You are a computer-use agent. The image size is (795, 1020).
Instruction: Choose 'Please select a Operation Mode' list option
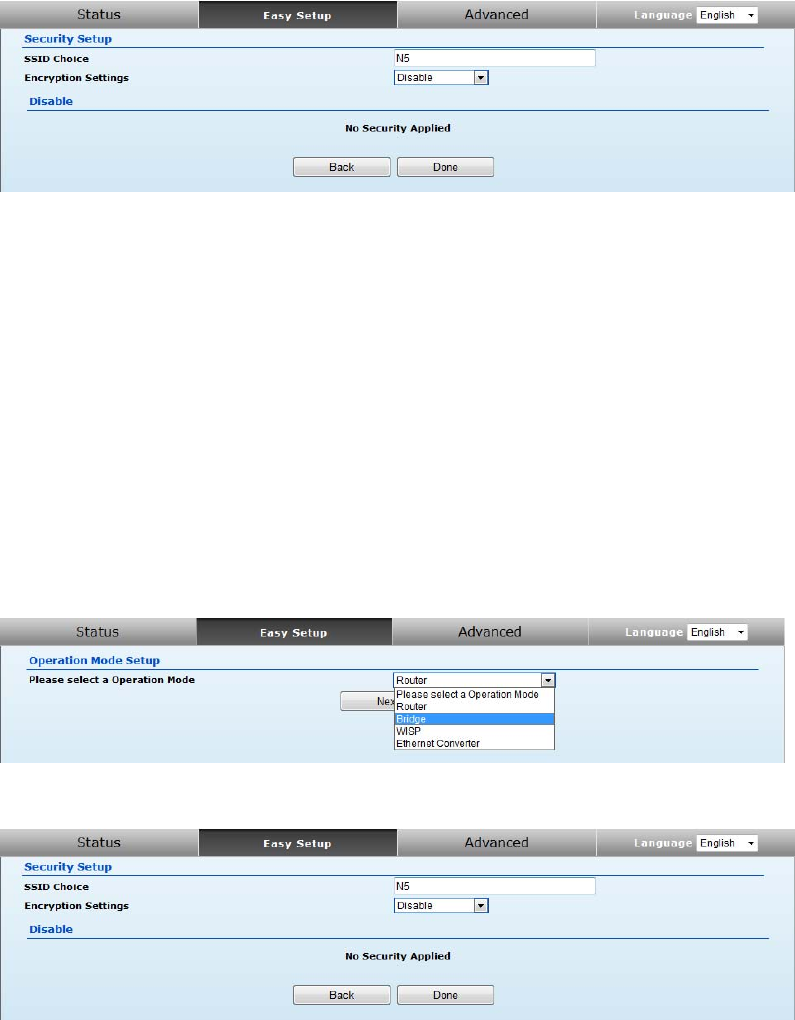click(474, 694)
